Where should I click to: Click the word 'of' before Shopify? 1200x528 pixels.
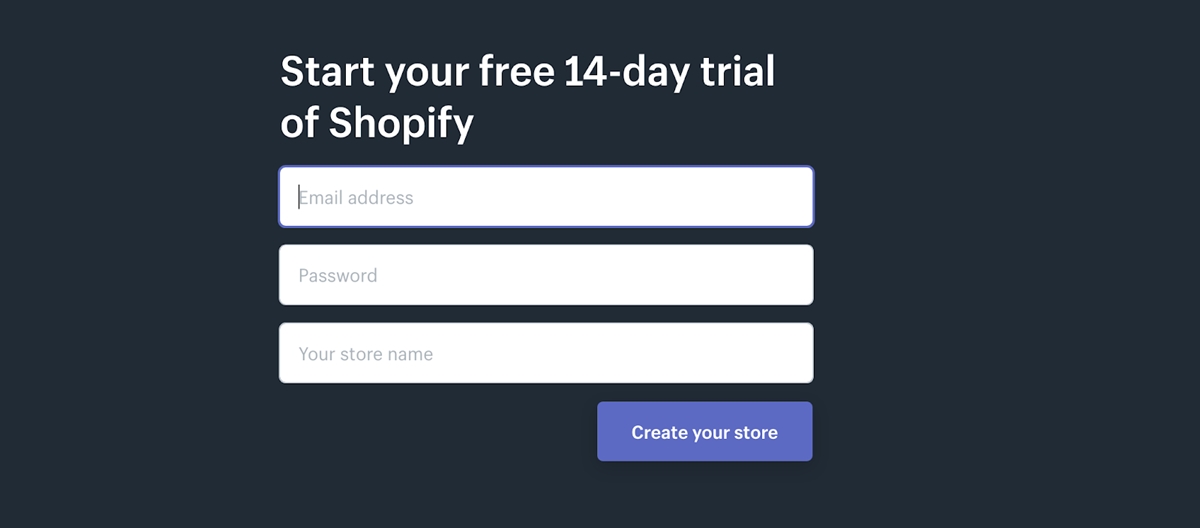tap(299, 124)
